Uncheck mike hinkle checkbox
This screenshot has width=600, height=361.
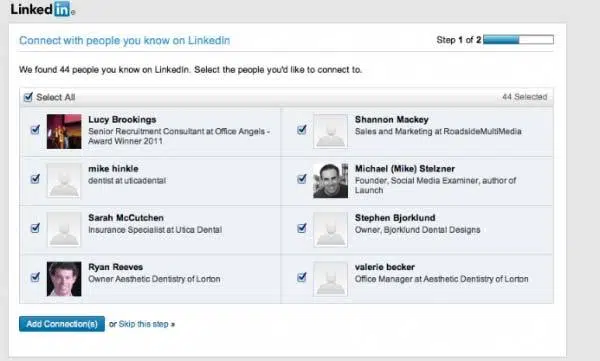[x=35, y=179]
